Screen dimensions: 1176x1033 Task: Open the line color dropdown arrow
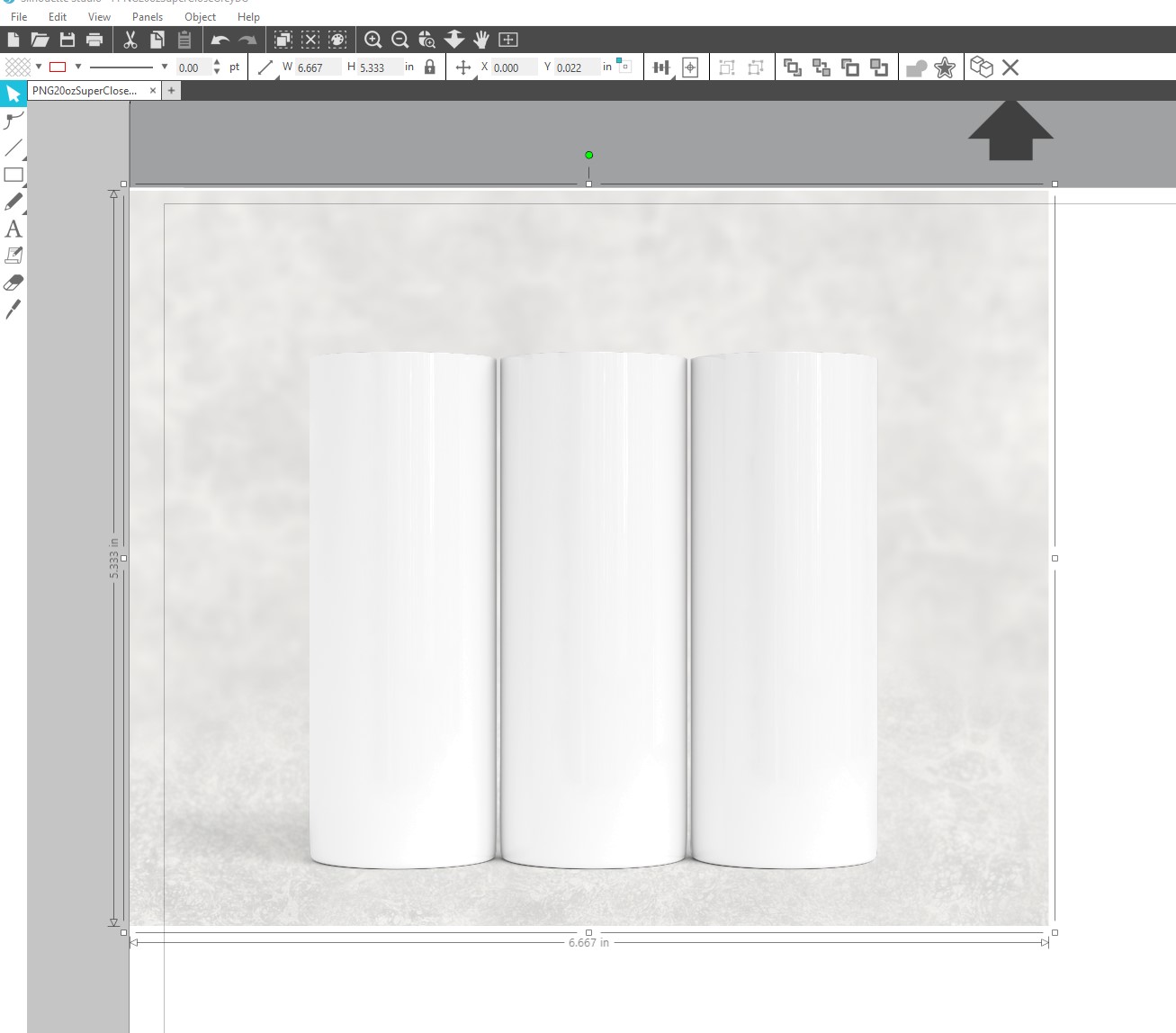[78, 67]
